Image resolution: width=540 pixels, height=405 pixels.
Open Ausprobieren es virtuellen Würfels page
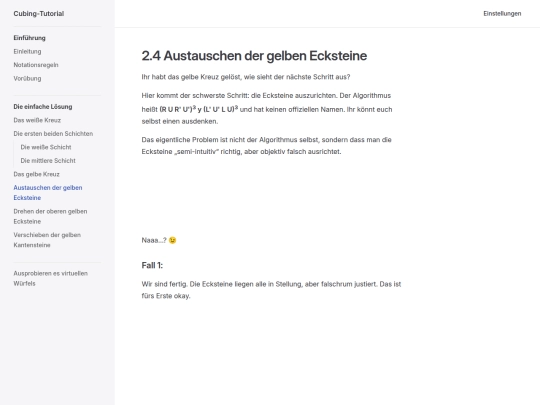click(x=51, y=278)
